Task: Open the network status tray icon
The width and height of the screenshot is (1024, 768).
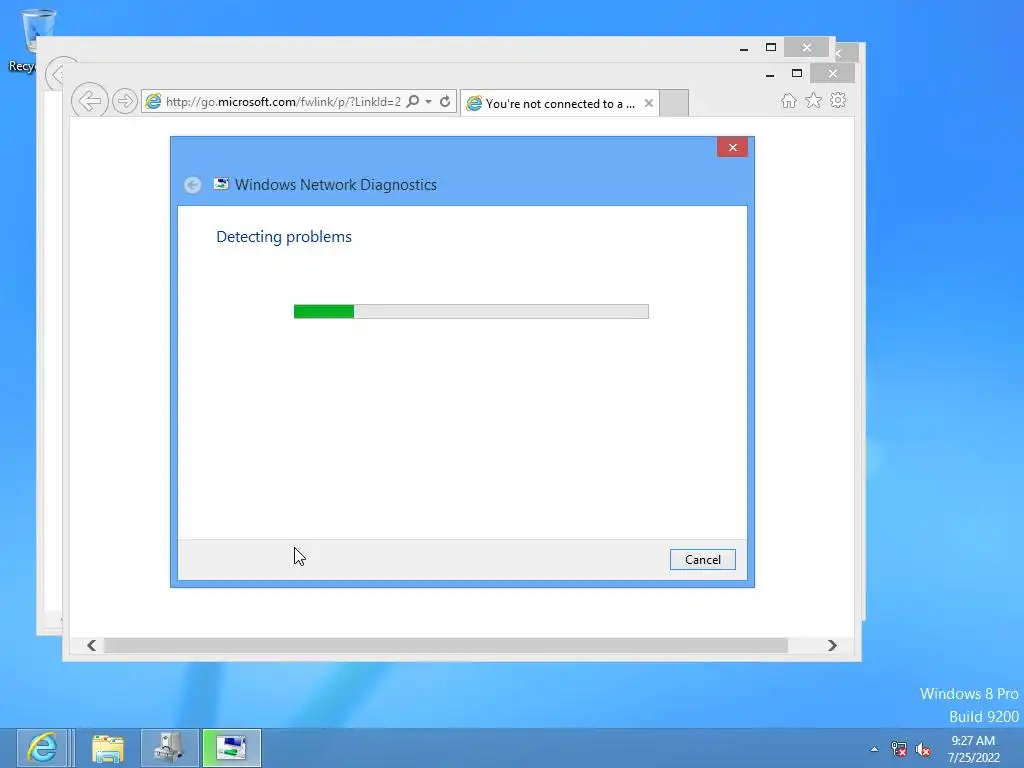Action: click(899, 749)
